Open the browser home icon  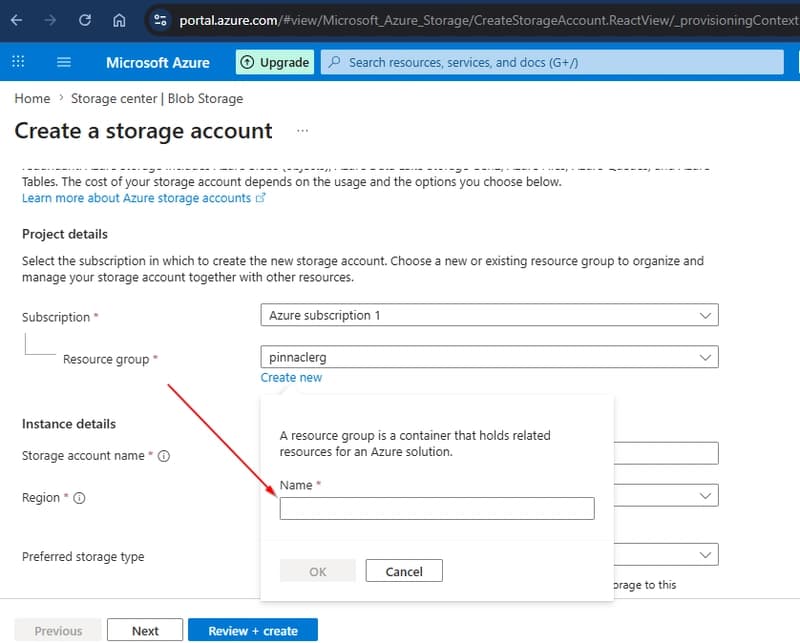(x=119, y=20)
